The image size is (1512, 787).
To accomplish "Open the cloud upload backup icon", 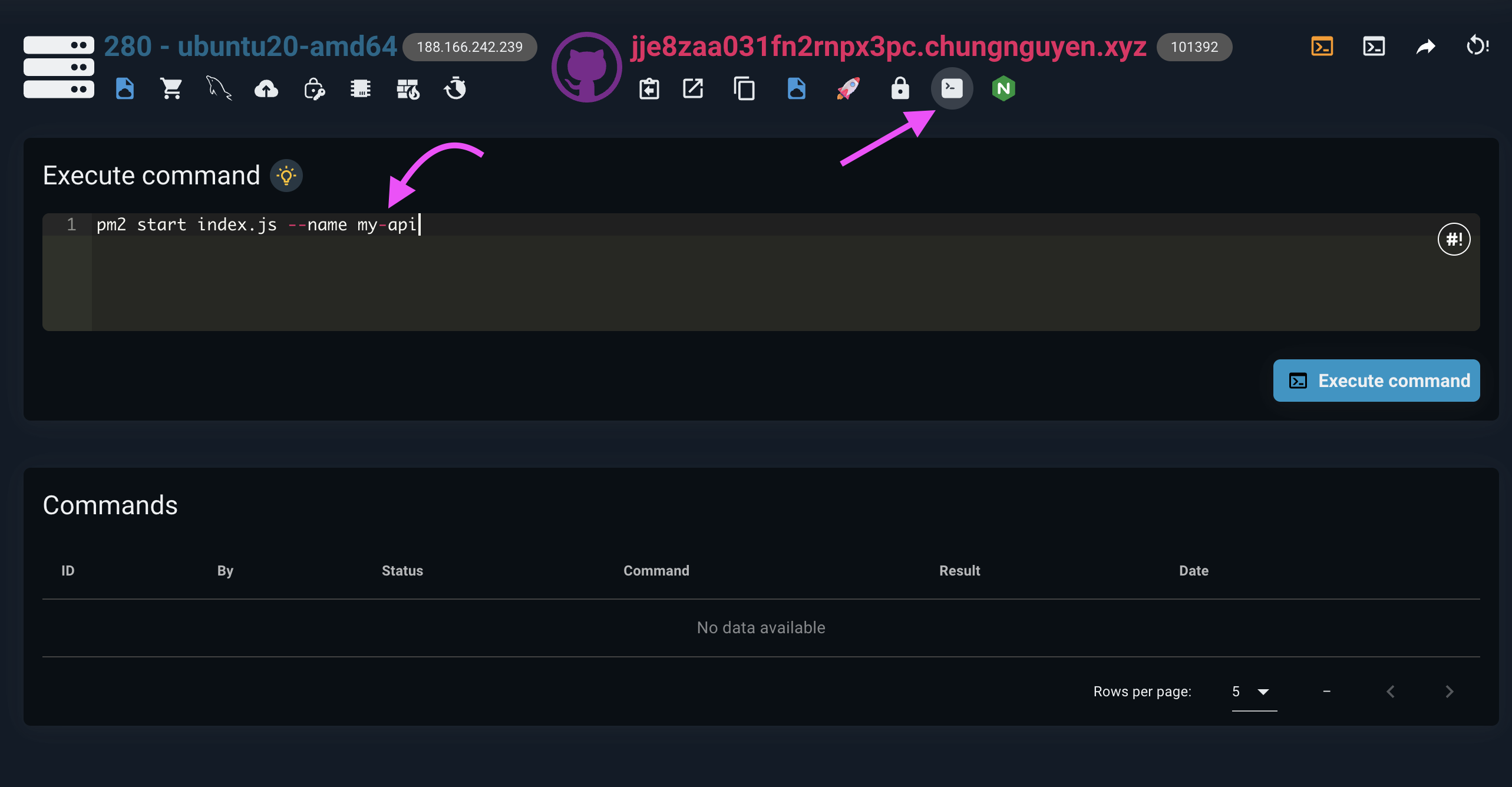I will pyautogui.click(x=266, y=89).
